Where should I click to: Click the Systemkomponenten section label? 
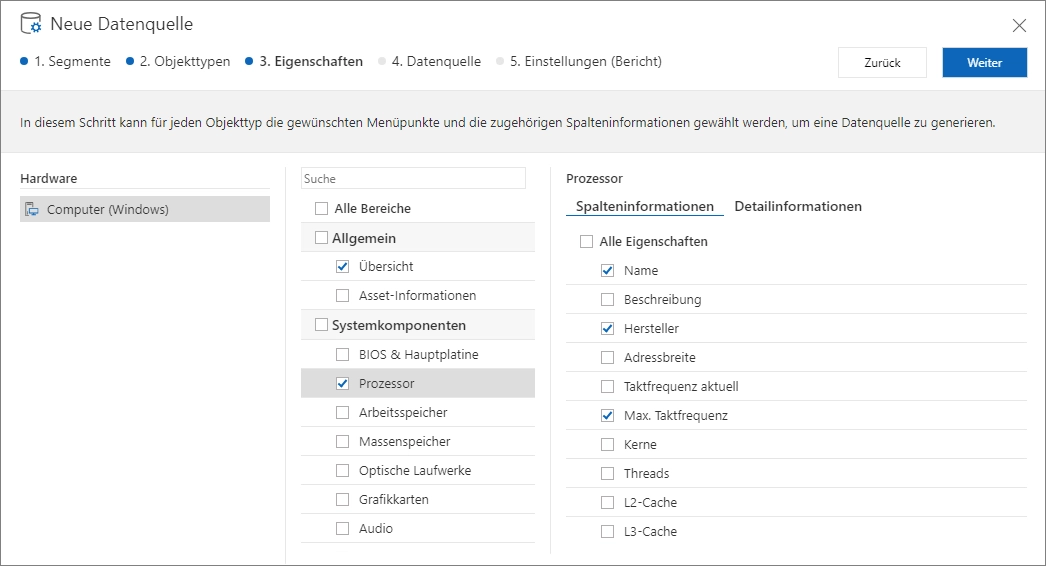[399, 325]
